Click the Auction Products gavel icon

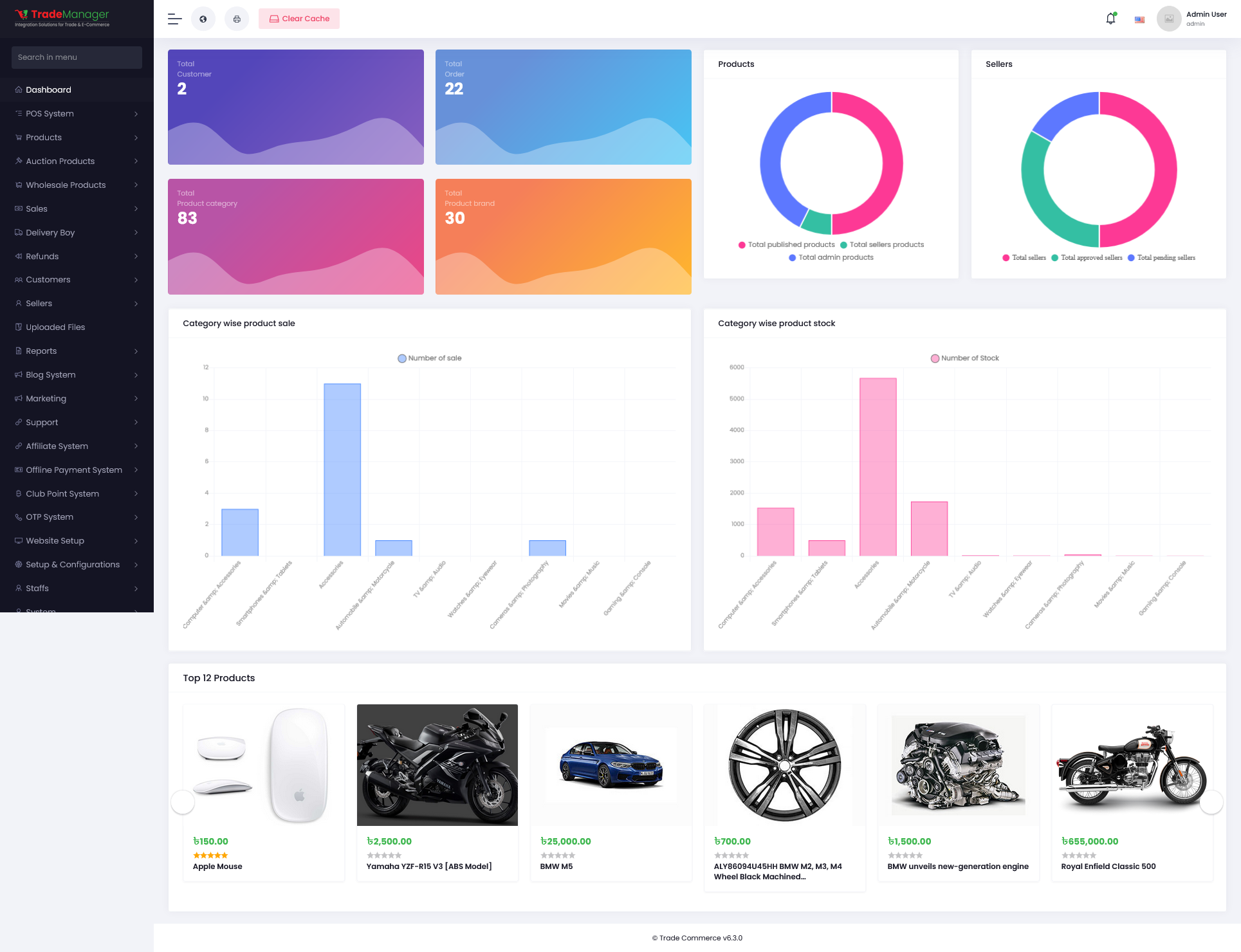coord(19,161)
